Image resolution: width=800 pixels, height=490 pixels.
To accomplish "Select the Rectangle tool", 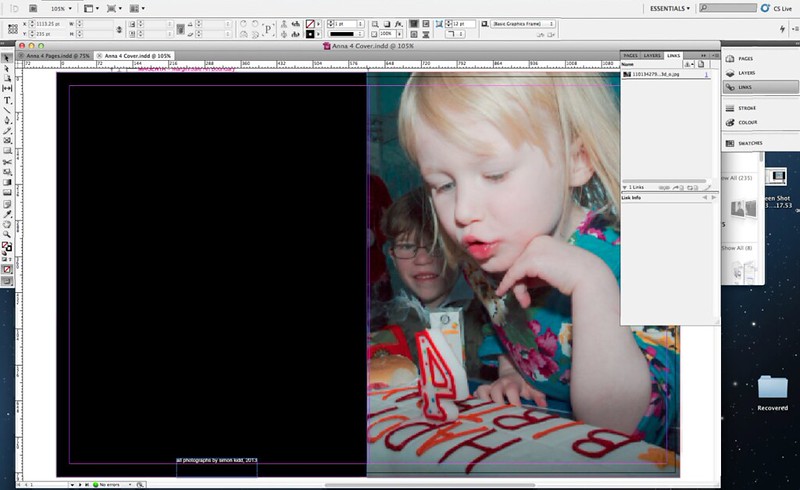I will [x=7, y=151].
